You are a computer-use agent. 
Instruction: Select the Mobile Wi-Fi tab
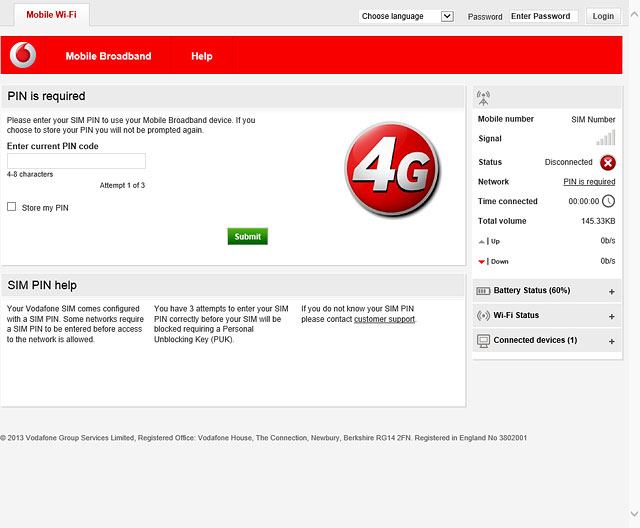tap(51, 15)
